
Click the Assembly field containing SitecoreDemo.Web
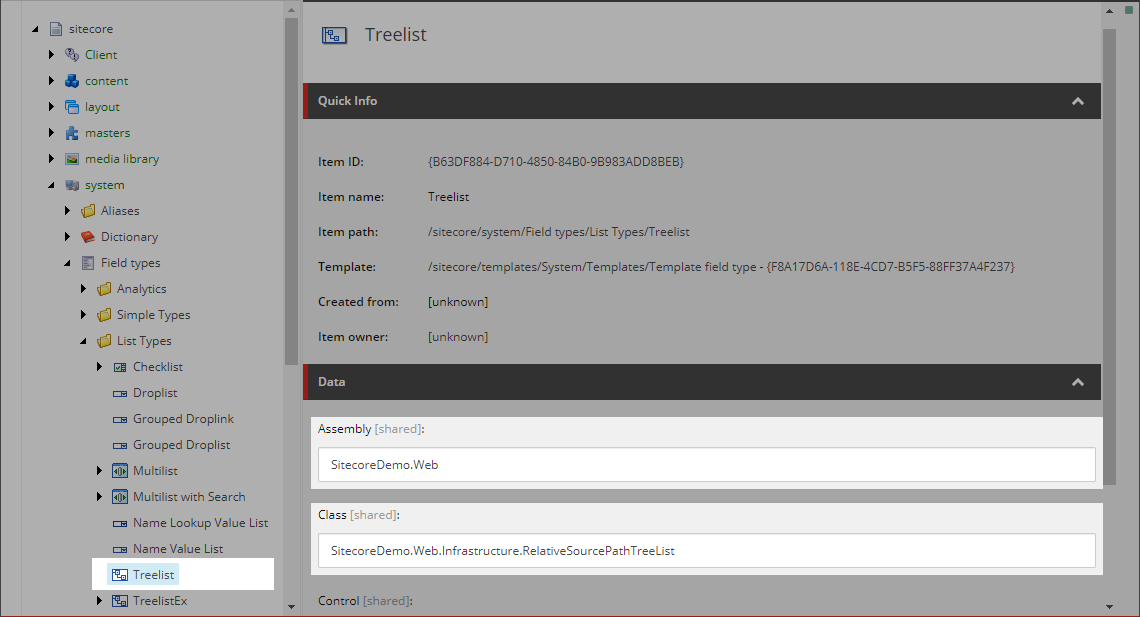pyautogui.click(x=707, y=464)
